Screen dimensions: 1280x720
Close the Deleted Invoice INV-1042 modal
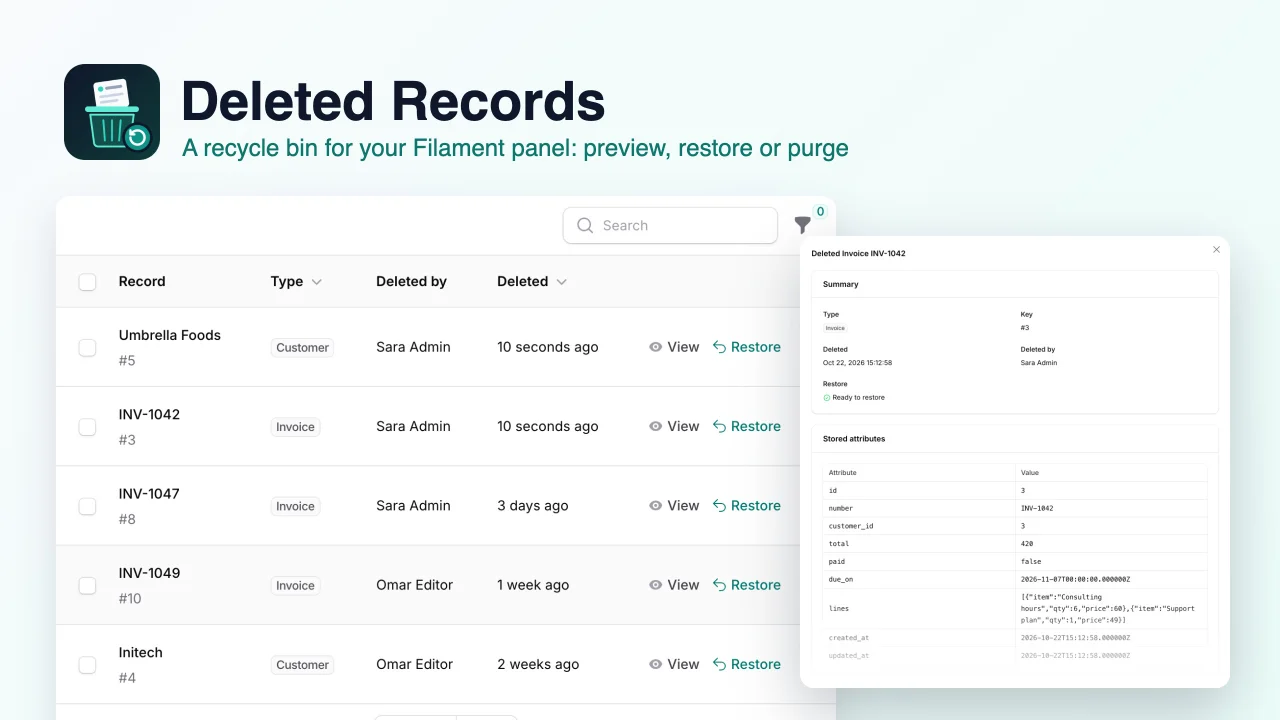pos(1216,250)
